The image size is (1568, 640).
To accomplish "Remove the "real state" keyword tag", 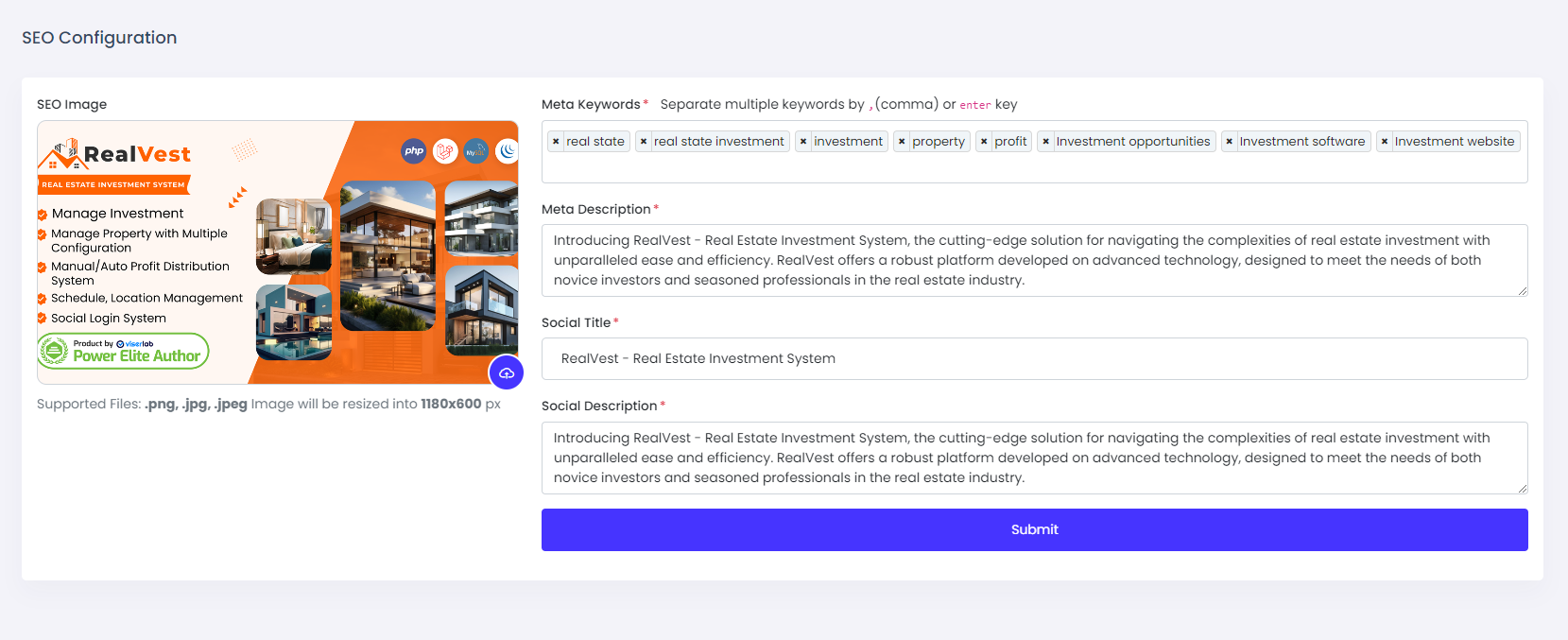I will (x=556, y=142).
